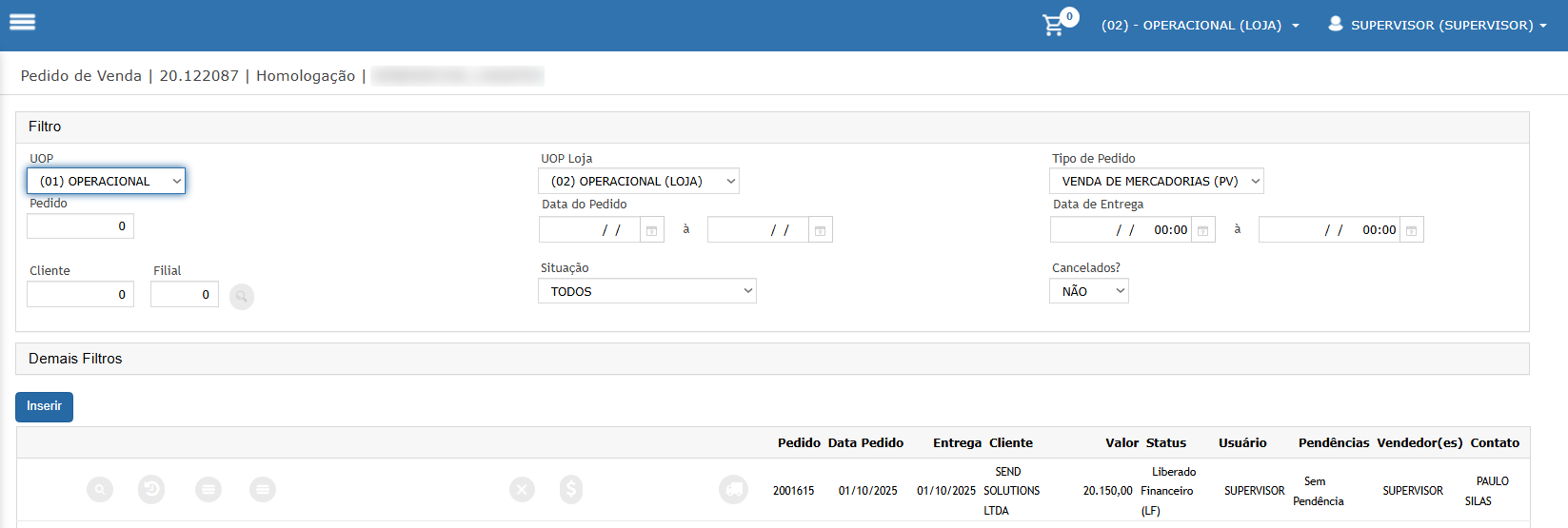Click the delivery truck icon for order 2001615
Screen dimensions: 1568x528
click(x=733, y=490)
